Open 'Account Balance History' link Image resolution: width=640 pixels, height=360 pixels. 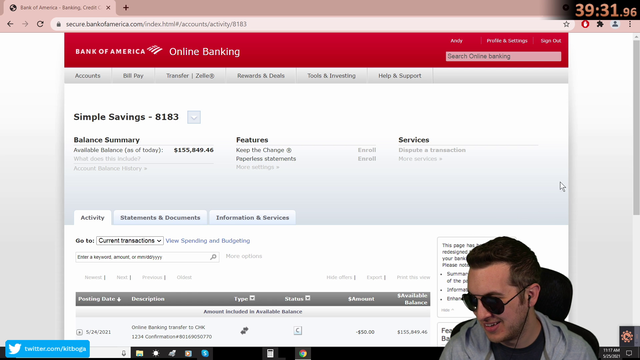pos(110,168)
